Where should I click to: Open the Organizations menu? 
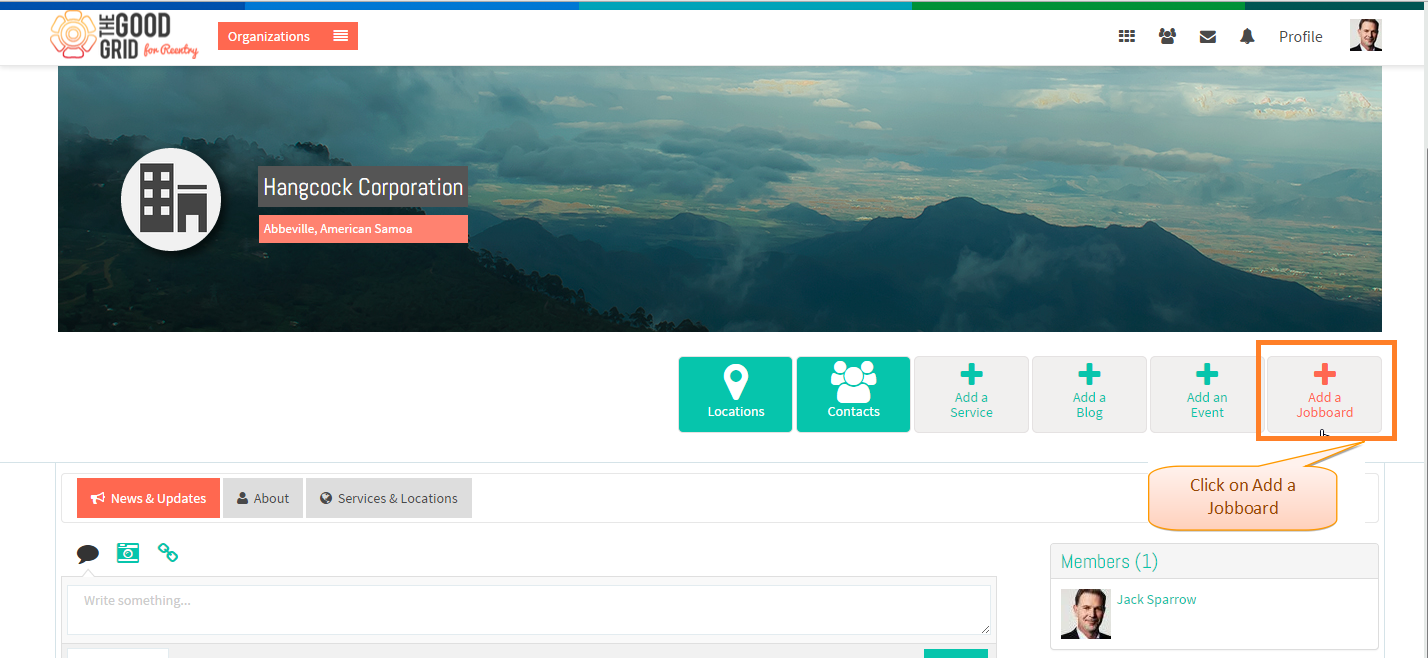coord(288,36)
